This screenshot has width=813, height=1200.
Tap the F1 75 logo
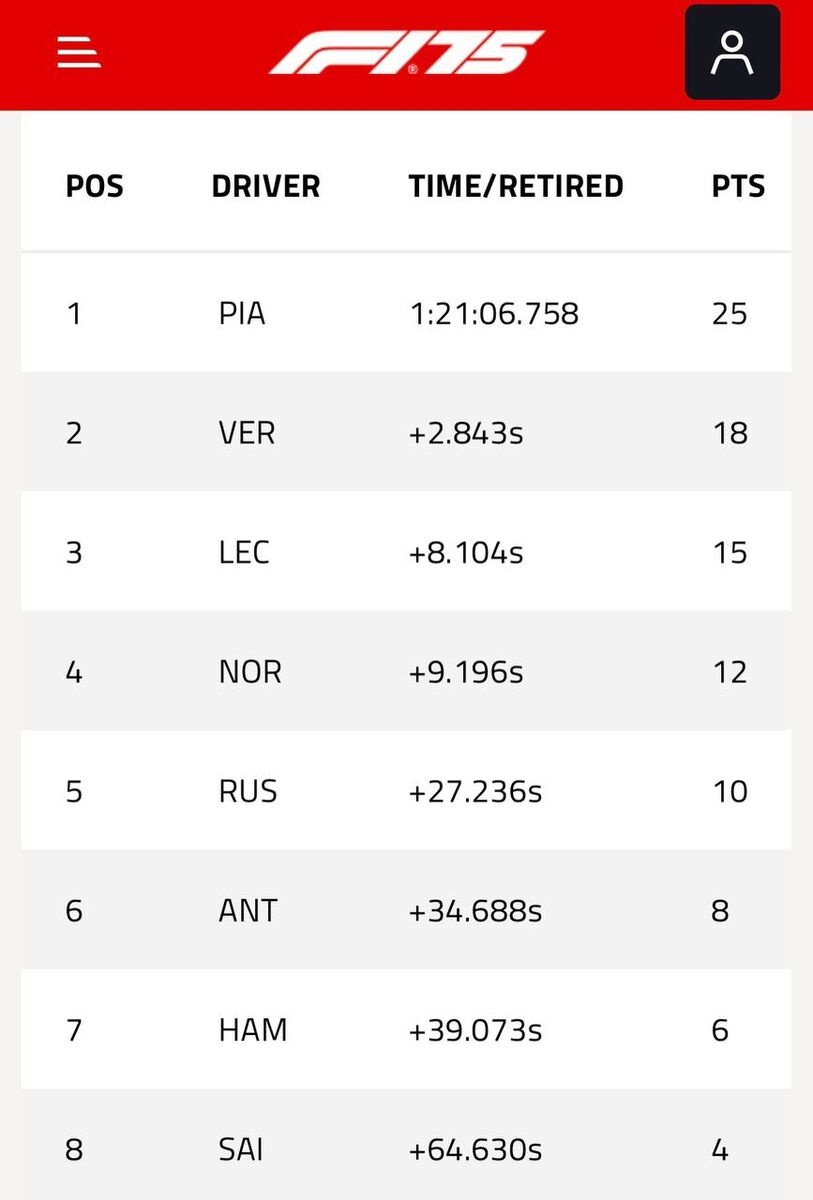tap(406, 52)
